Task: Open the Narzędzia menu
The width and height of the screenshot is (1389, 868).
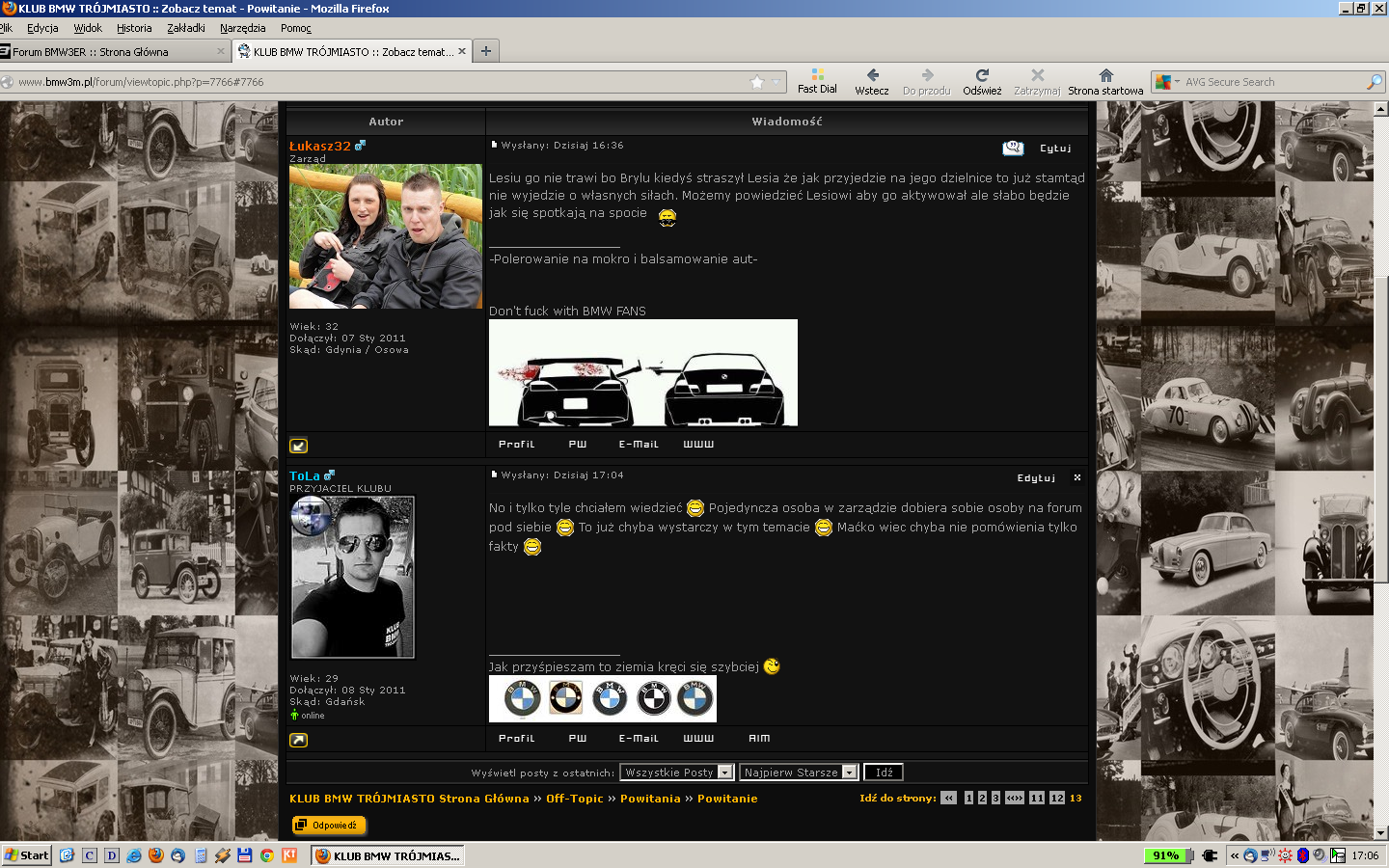Action: (242, 28)
